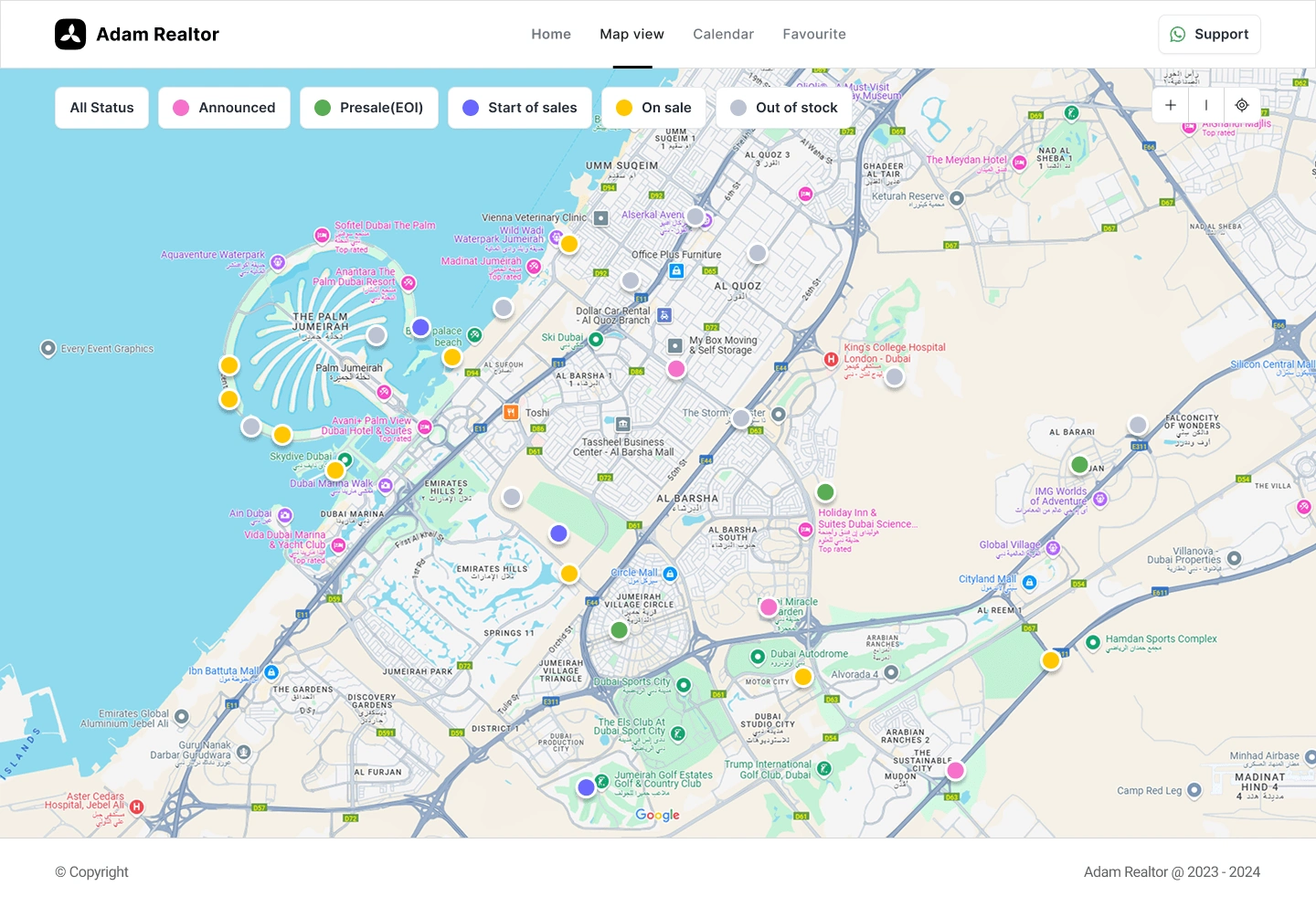Open gray pin below Madinat Jumeirah

click(504, 308)
